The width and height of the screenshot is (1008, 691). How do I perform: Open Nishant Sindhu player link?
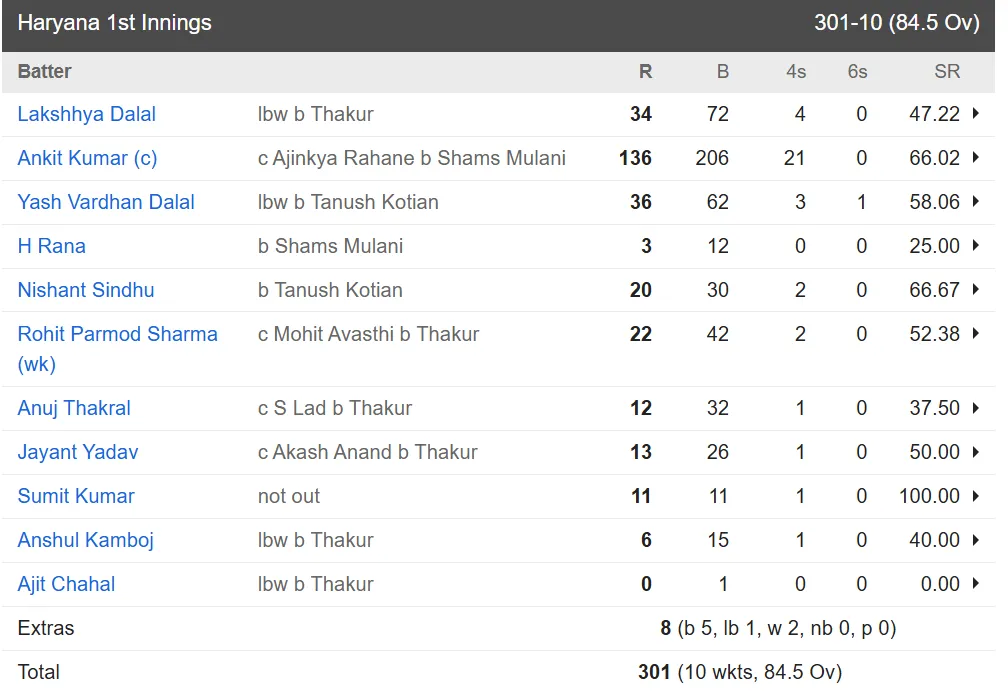[86, 290]
